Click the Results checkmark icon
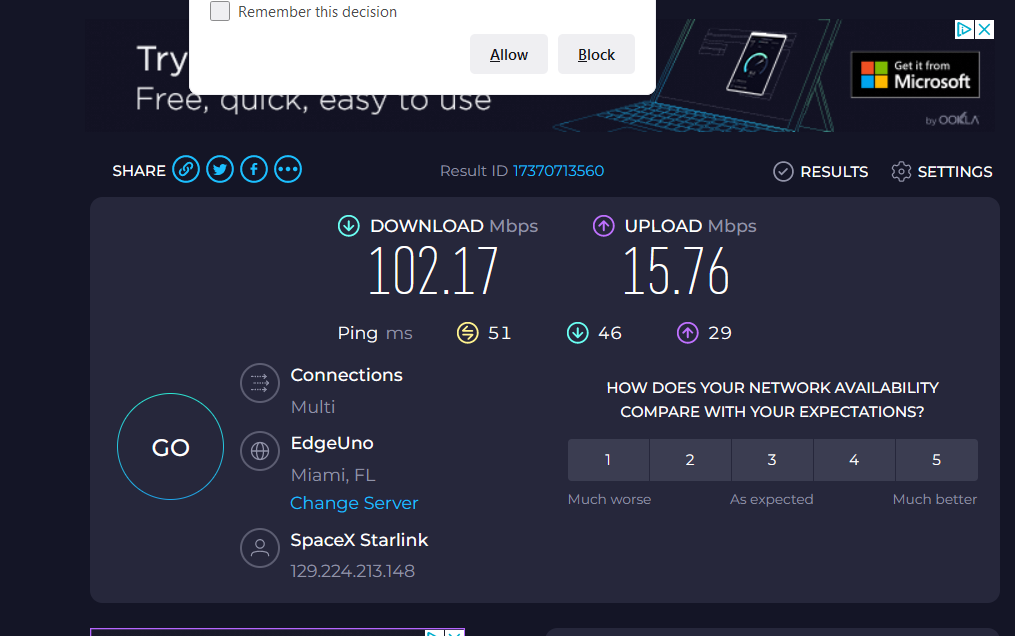Screen dimensions: 1015x636 (x=783, y=171)
